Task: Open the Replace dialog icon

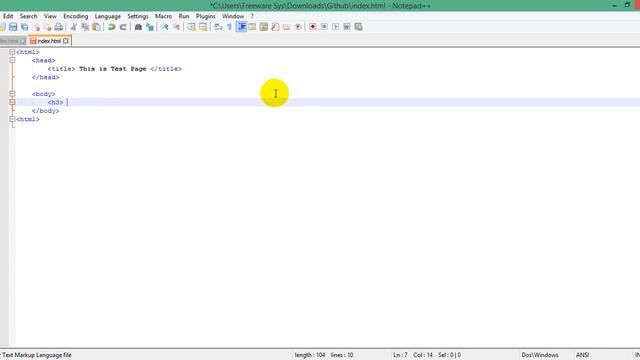Action: click(149, 27)
